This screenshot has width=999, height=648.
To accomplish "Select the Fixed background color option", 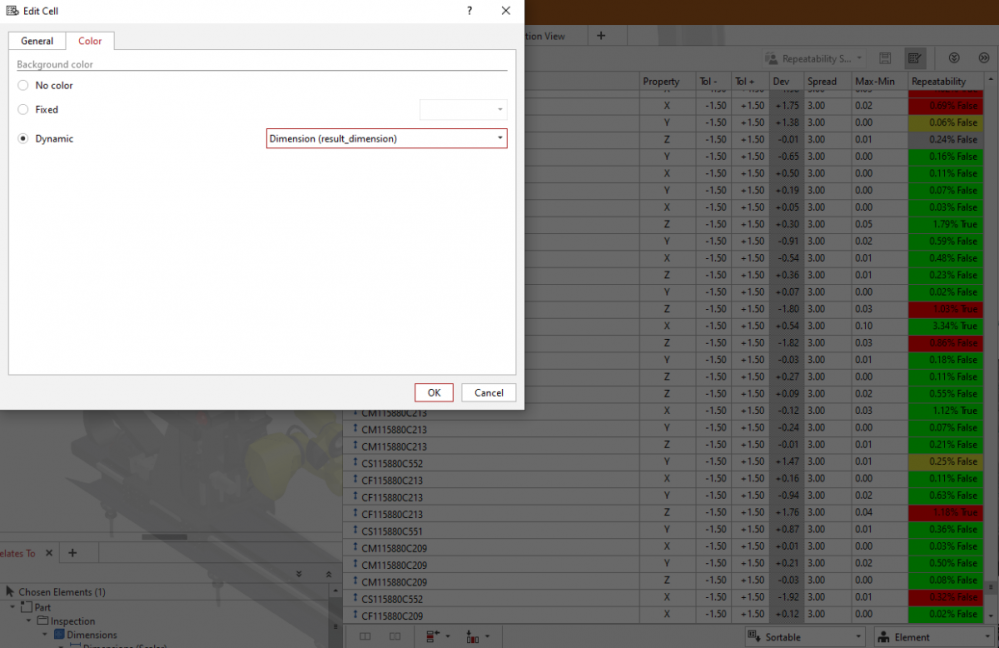I will tap(23, 110).
